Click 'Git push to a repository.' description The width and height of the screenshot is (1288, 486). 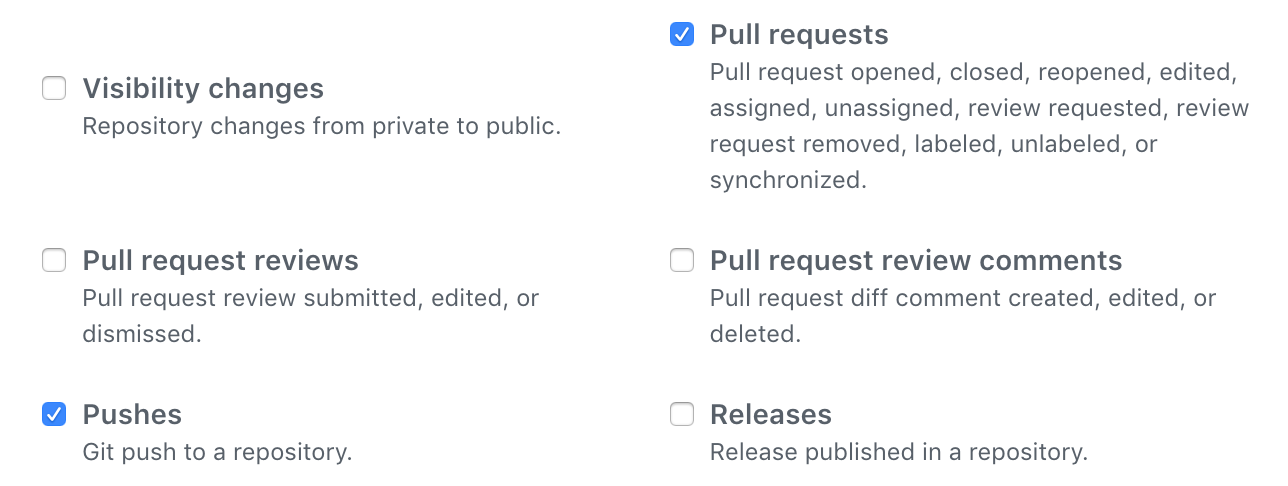coord(217,452)
